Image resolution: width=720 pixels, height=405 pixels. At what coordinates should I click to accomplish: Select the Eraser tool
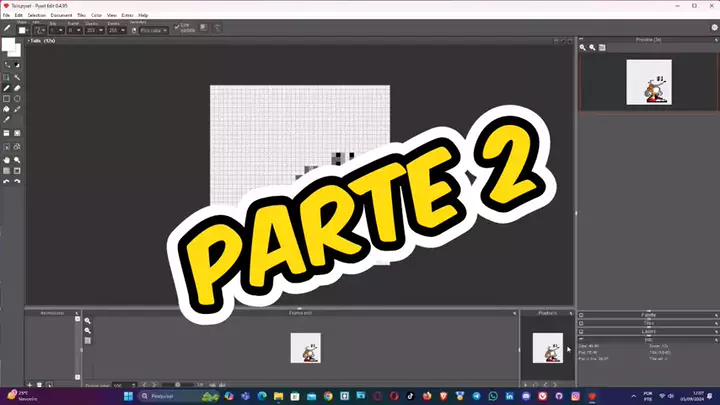17,87
